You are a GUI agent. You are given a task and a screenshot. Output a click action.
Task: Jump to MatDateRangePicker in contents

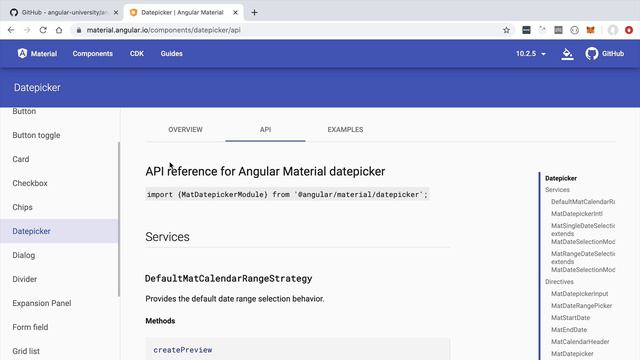tap(582, 306)
